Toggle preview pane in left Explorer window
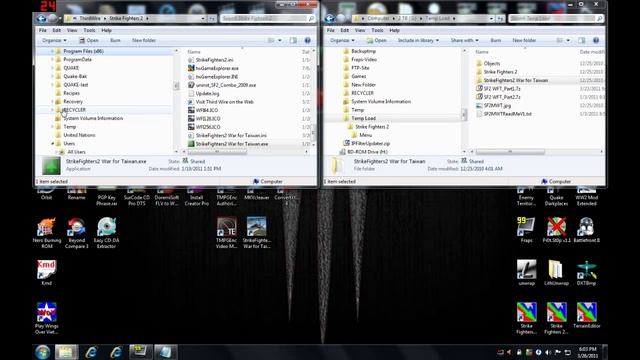The image size is (640, 360). tap(293, 40)
